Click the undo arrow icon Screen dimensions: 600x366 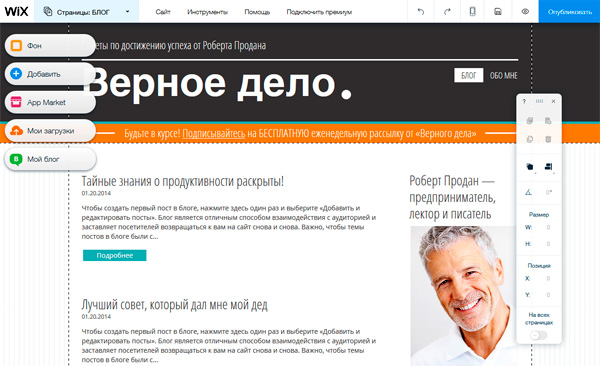click(x=421, y=11)
